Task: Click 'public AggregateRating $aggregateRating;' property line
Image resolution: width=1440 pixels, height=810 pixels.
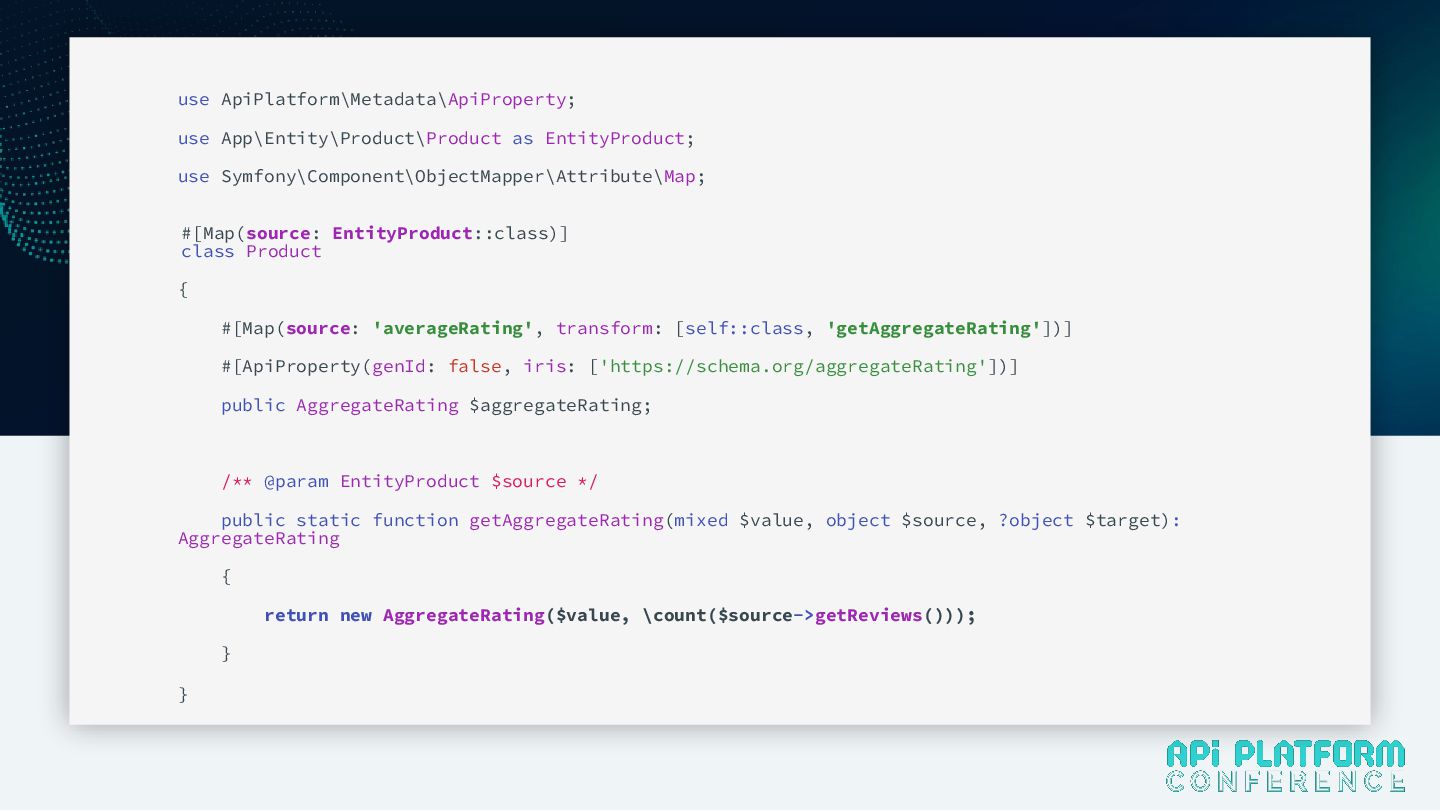Action: coord(436,405)
